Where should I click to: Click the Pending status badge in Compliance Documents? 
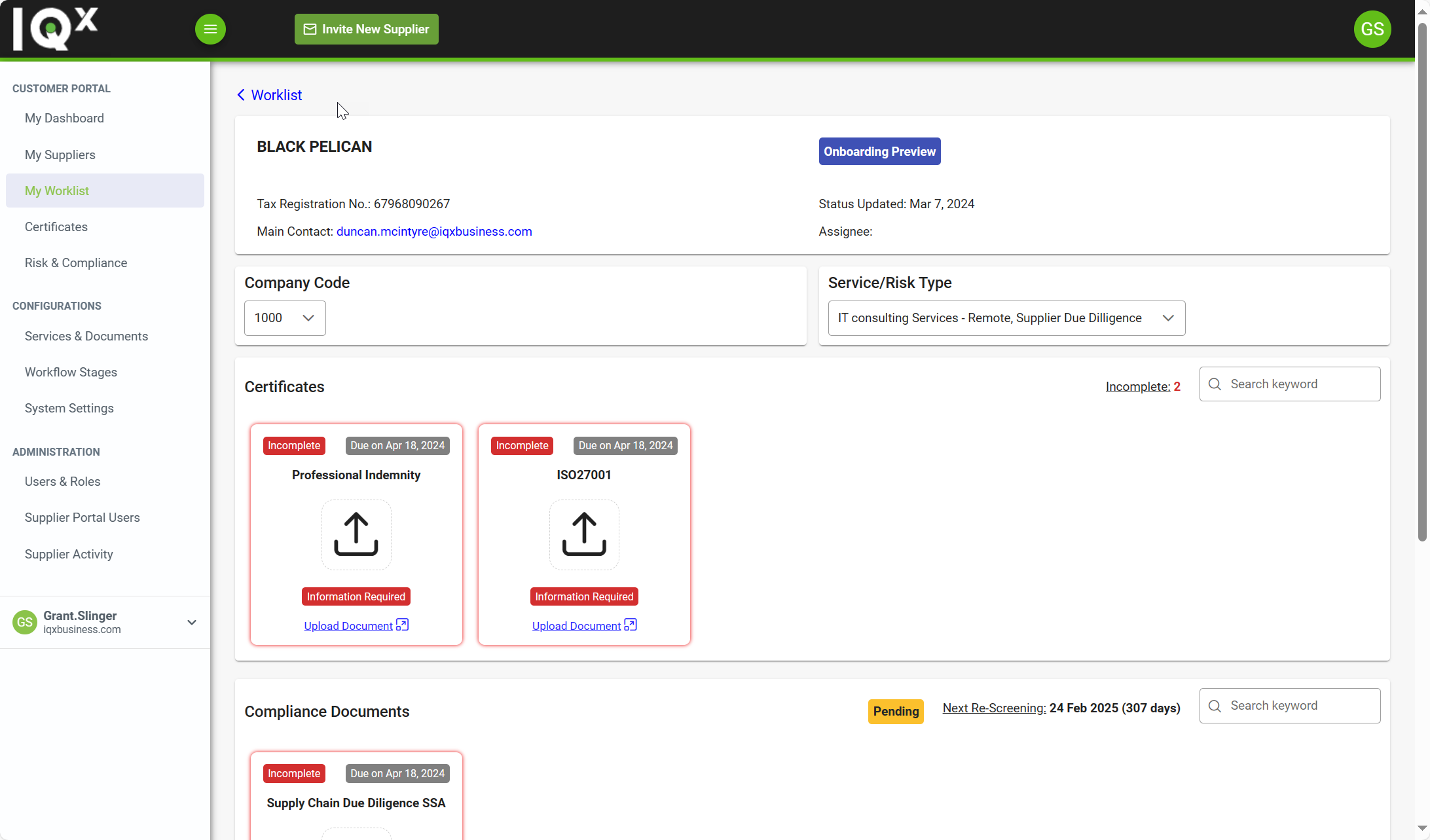(x=896, y=711)
